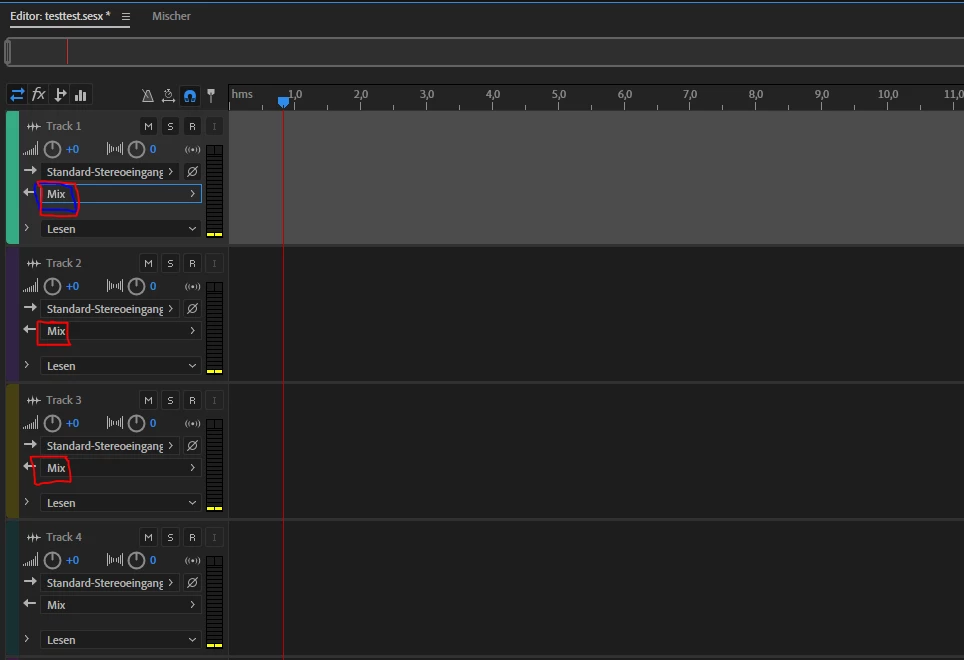Click the Track 3 name label
This screenshot has height=660, width=964.
(x=63, y=400)
